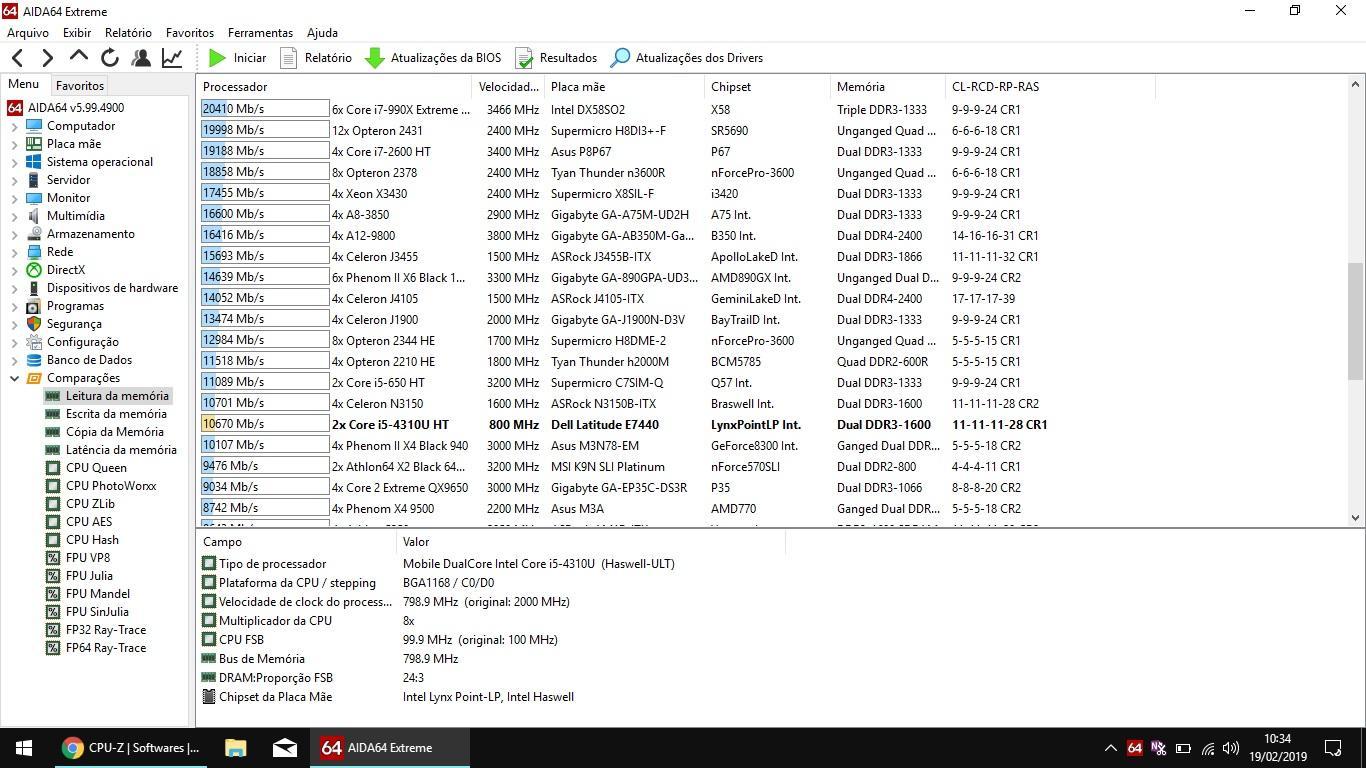The image size is (1366, 768).
Task: Select FP32 Ray-Trace benchmark icon
Action: [x=53, y=630]
